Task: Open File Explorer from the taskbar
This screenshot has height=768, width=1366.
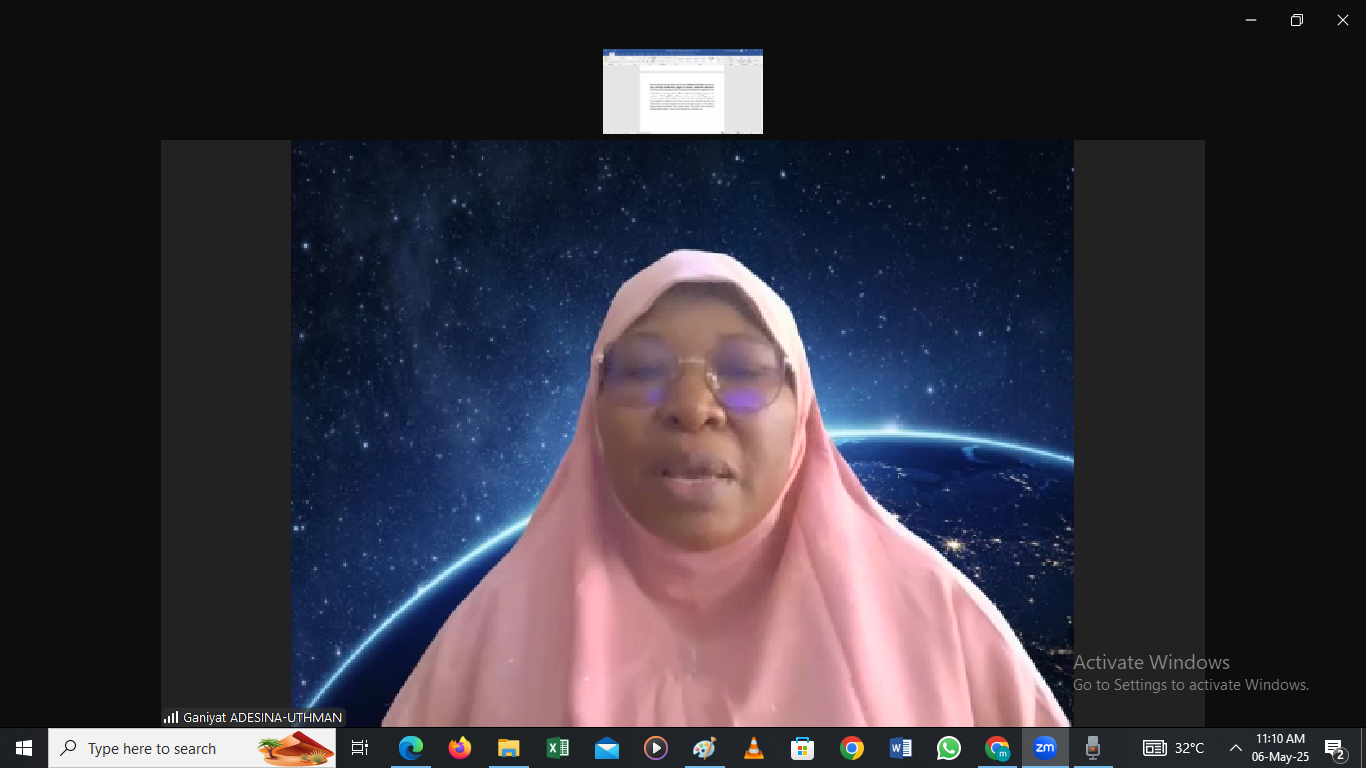Action: pyautogui.click(x=509, y=748)
